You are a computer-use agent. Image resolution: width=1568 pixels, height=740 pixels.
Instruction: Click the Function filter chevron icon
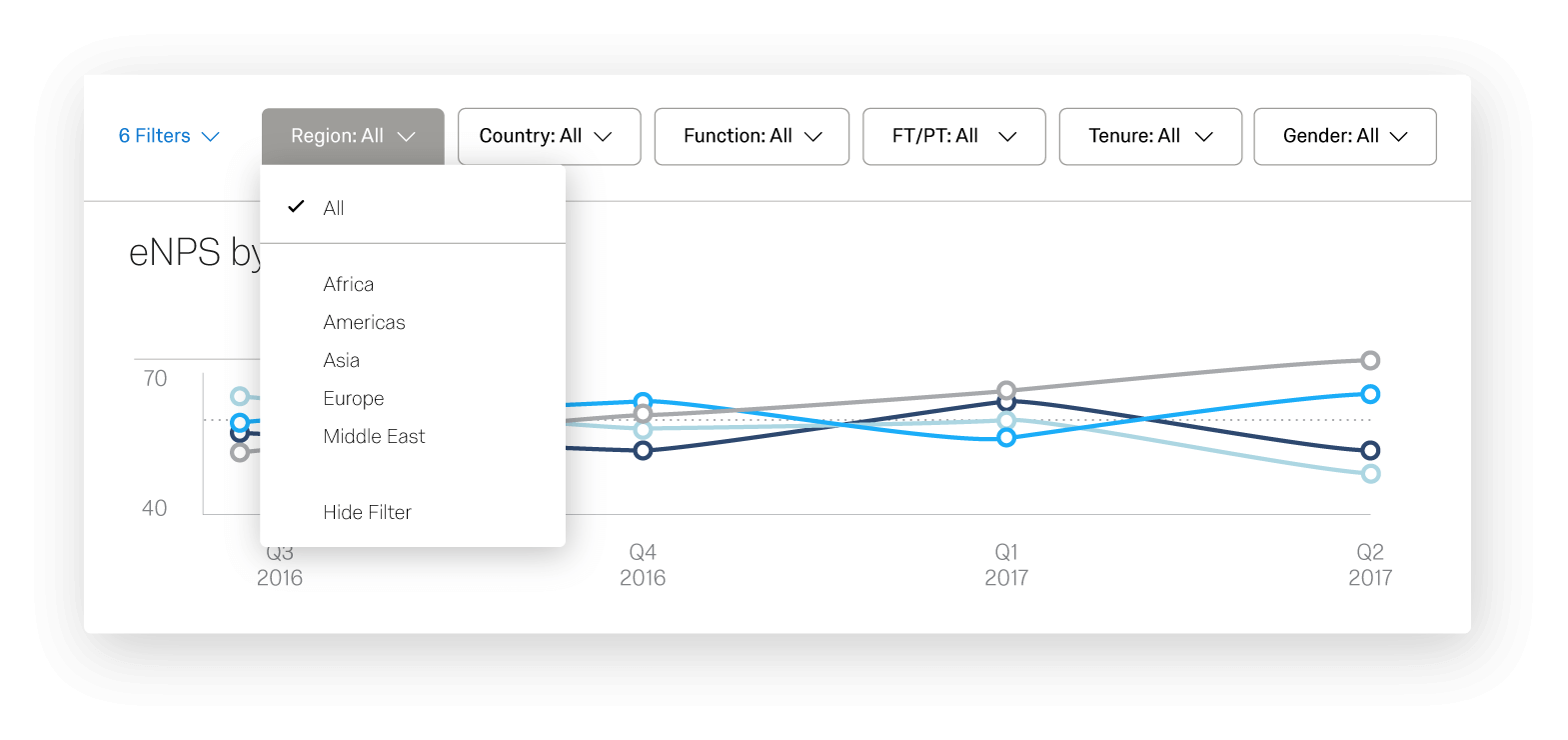813,137
